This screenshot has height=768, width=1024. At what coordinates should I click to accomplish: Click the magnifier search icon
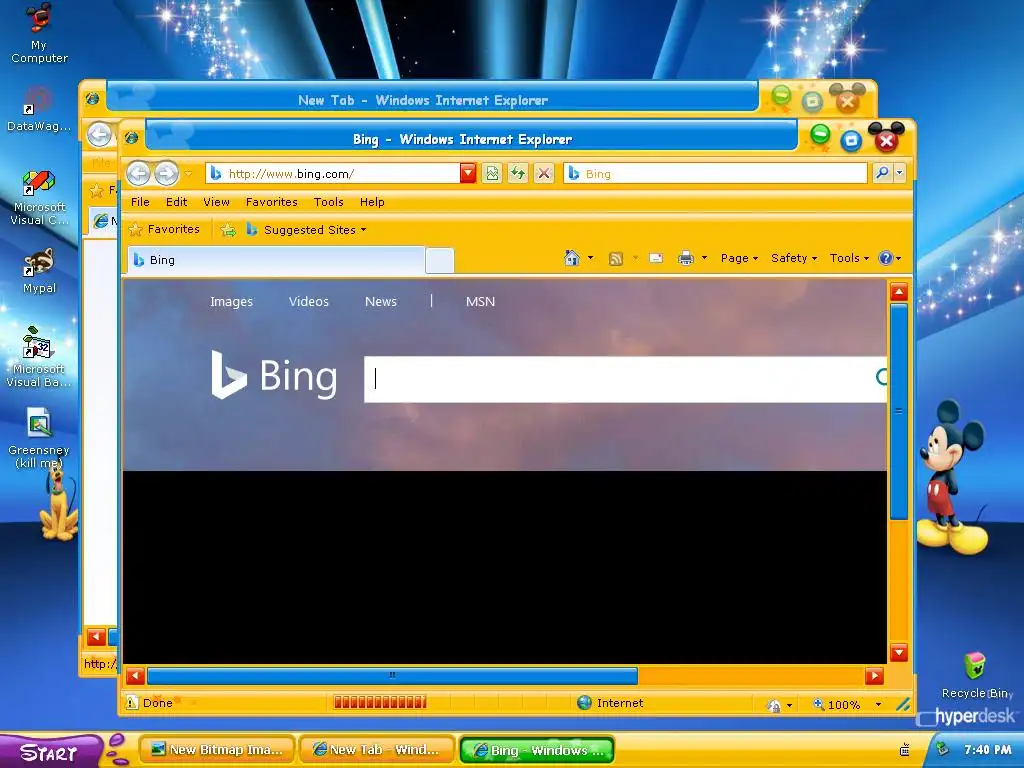point(882,173)
